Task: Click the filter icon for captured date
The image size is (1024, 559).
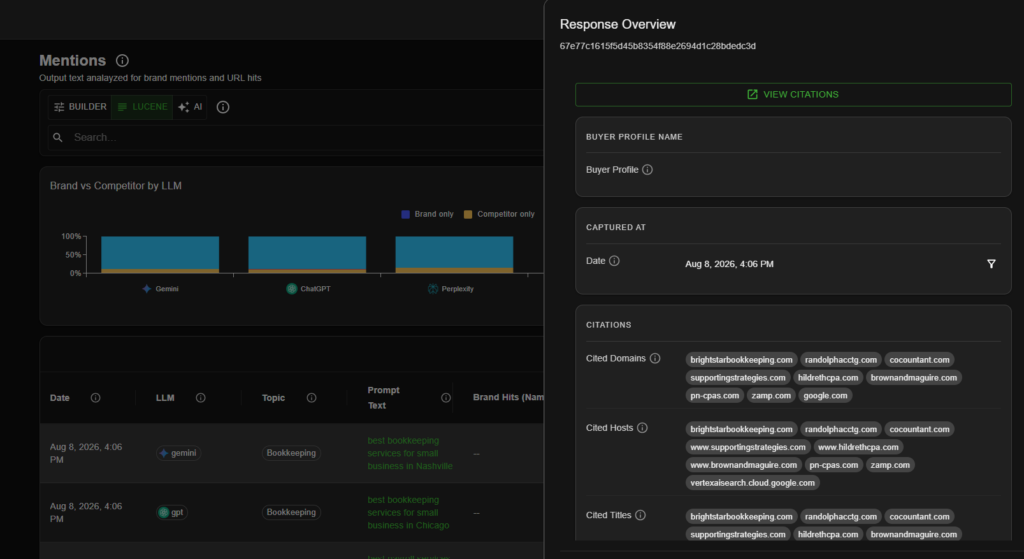Action: [991, 264]
